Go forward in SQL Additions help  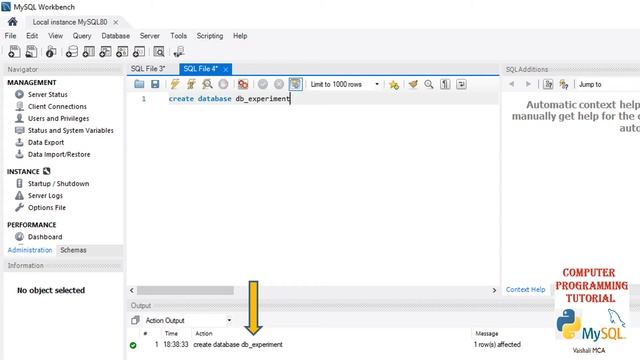528,84
